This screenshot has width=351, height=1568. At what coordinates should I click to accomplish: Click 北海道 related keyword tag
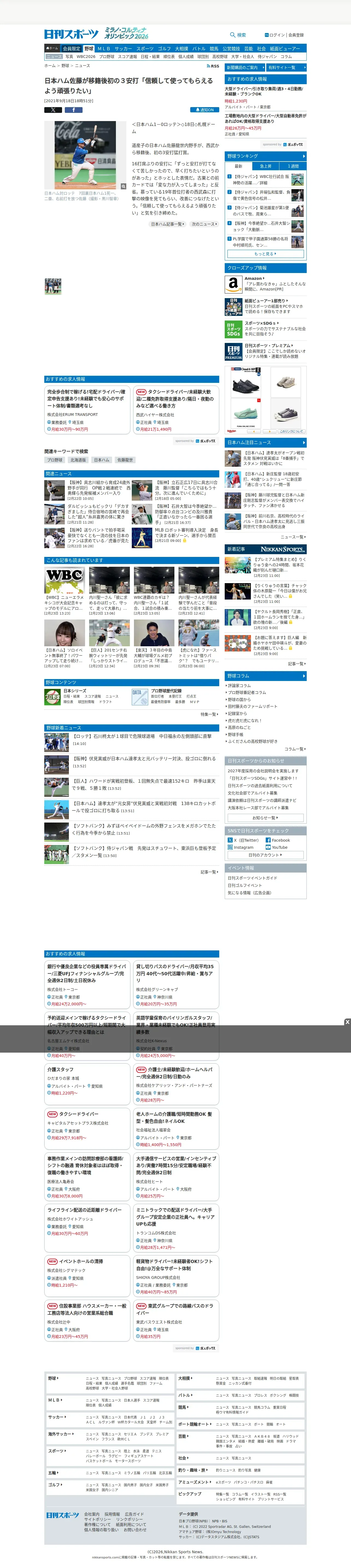pos(78,460)
